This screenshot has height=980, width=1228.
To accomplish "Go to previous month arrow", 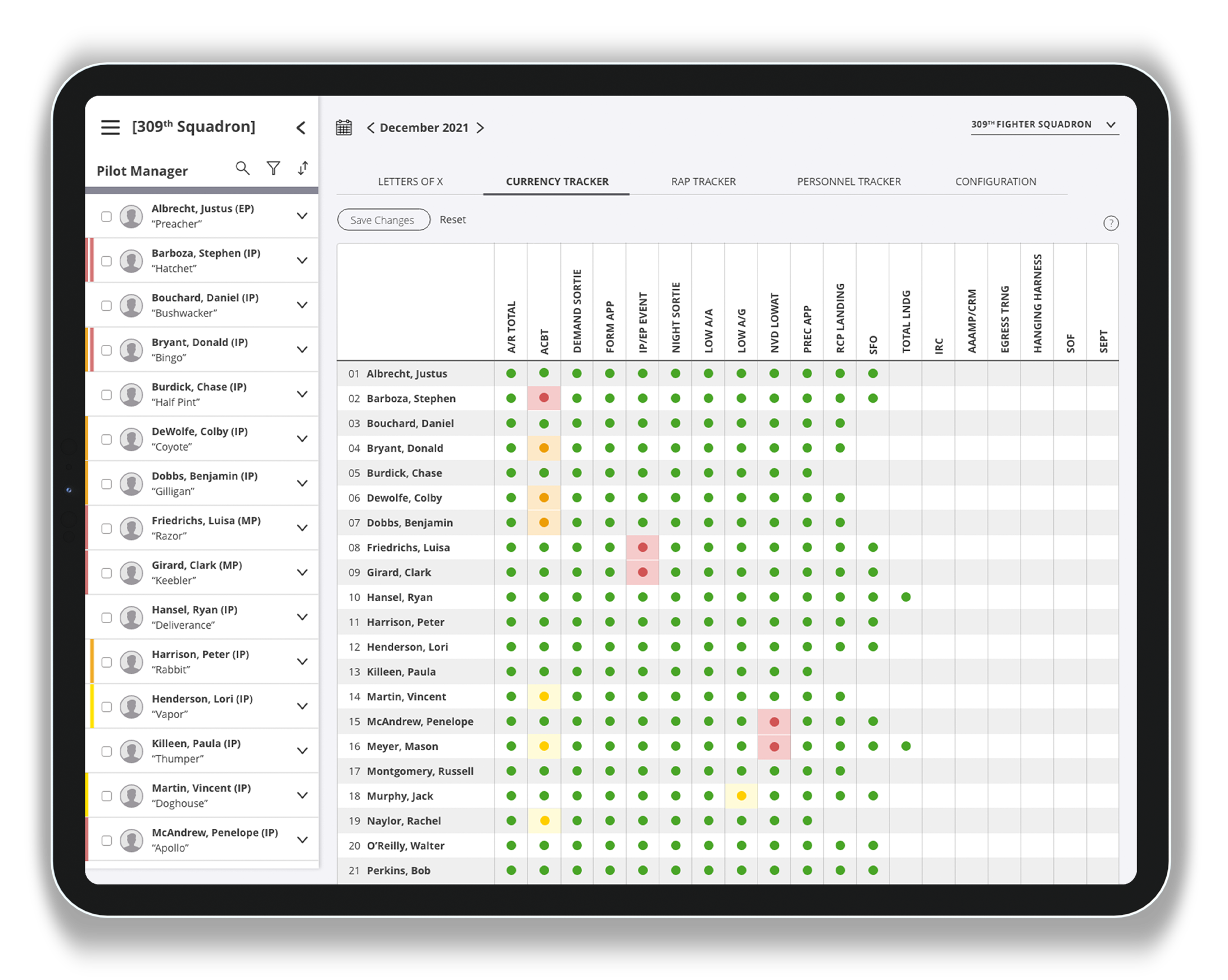I will (x=371, y=128).
